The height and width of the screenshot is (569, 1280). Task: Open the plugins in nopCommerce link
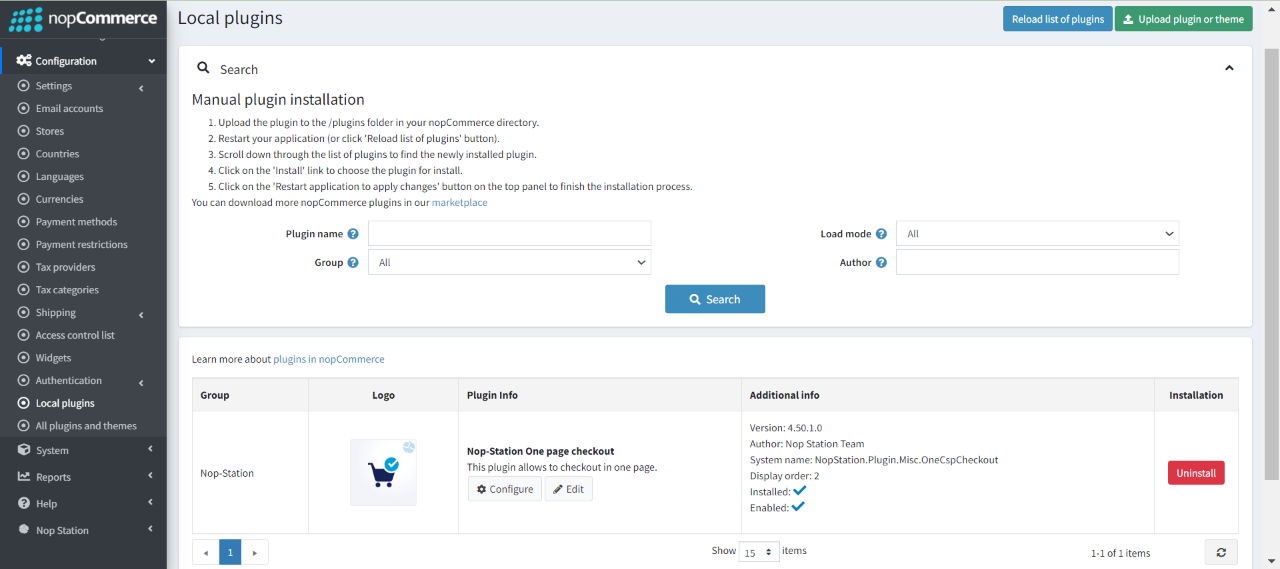[x=329, y=359]
